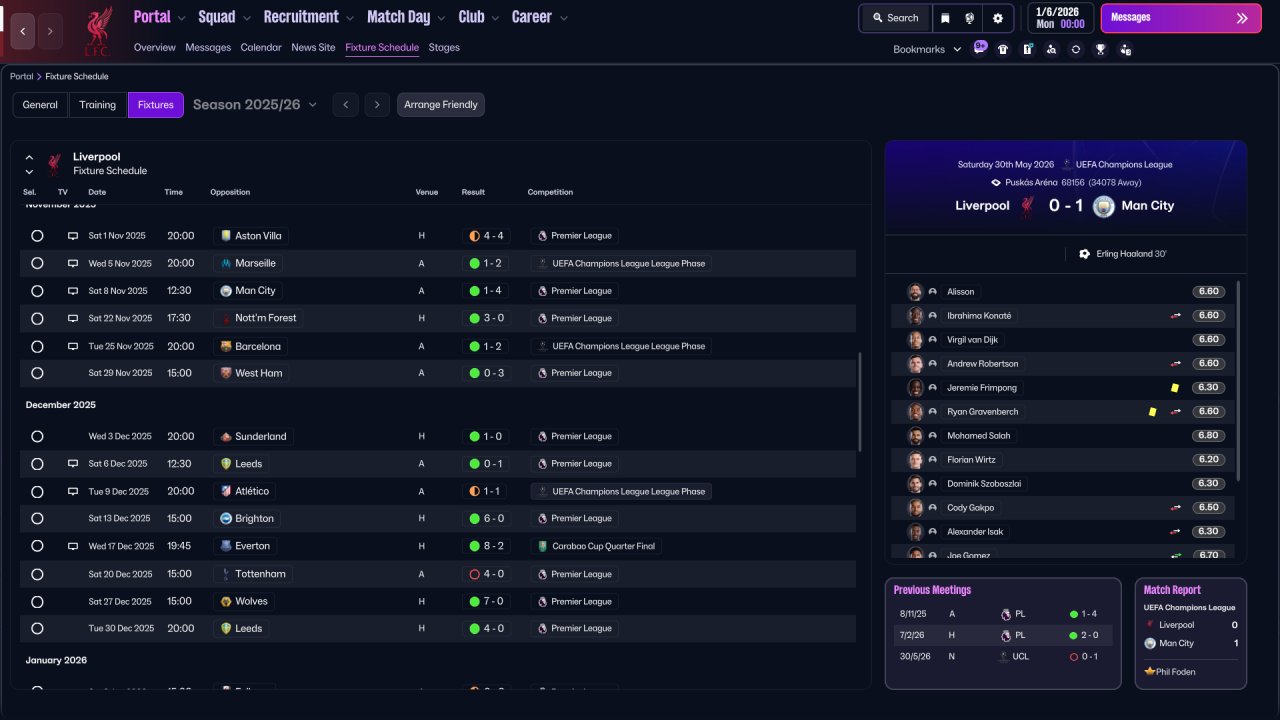Open the Messages continue button
Image resolution: width=1280 pixels, height=720 pixels.
1181,18
